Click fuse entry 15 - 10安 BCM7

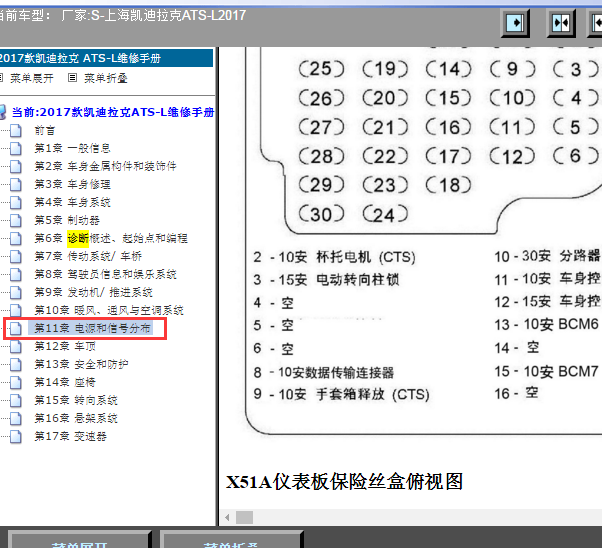coord(546,371)
